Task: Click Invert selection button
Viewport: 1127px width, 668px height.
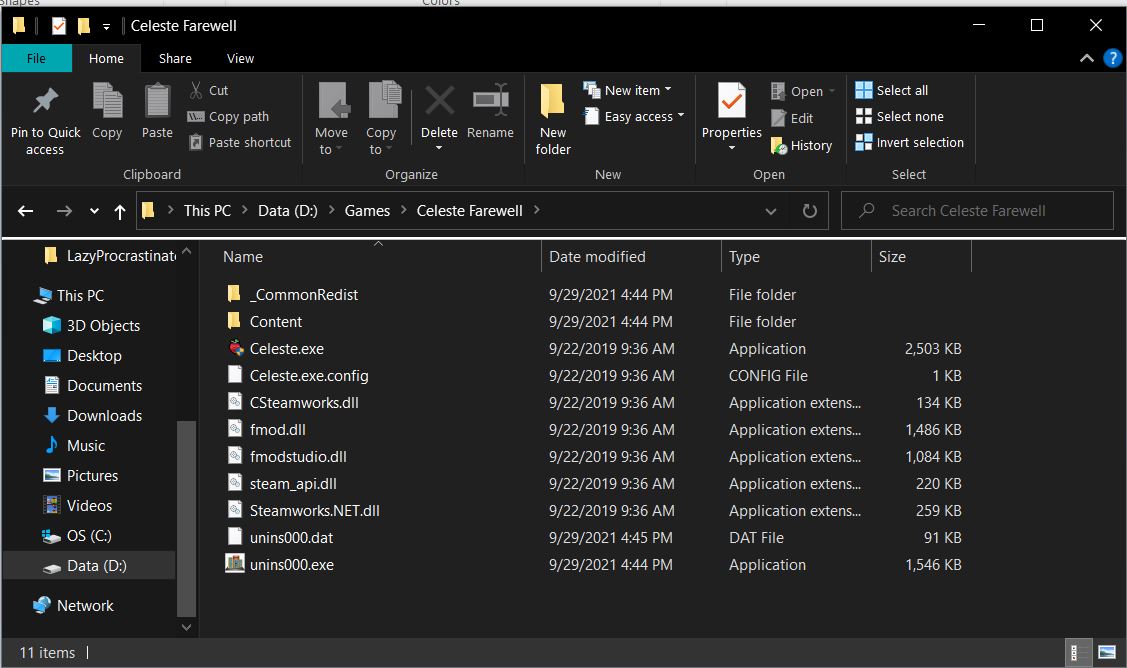Action: pyautogui.click(x=909, y=142)
